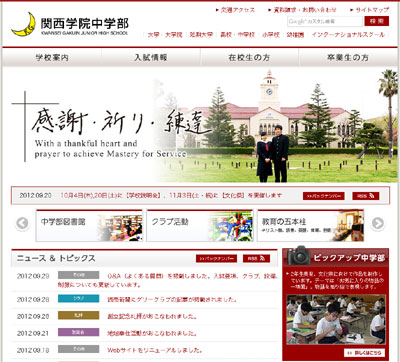Open the 教育の五本柱 banner
Screen dimensions: 400x362
pos(311,225)
